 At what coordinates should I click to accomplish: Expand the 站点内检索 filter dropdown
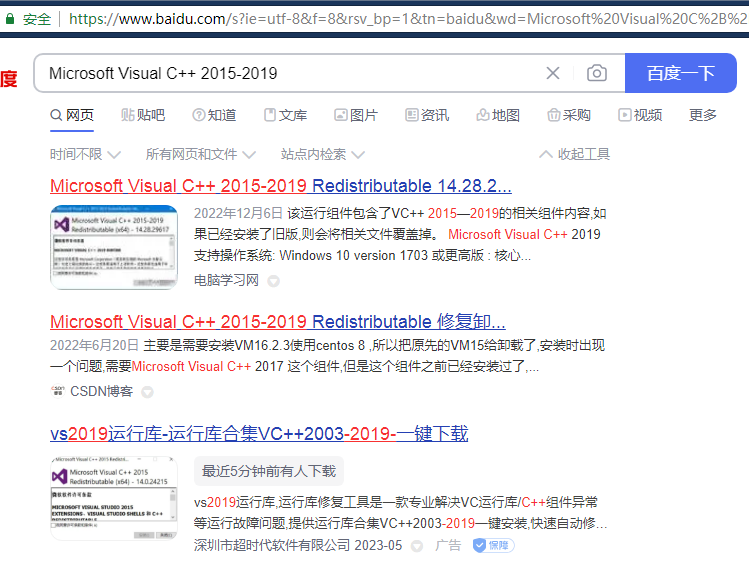pyautogui.click(x=322, y=154)
